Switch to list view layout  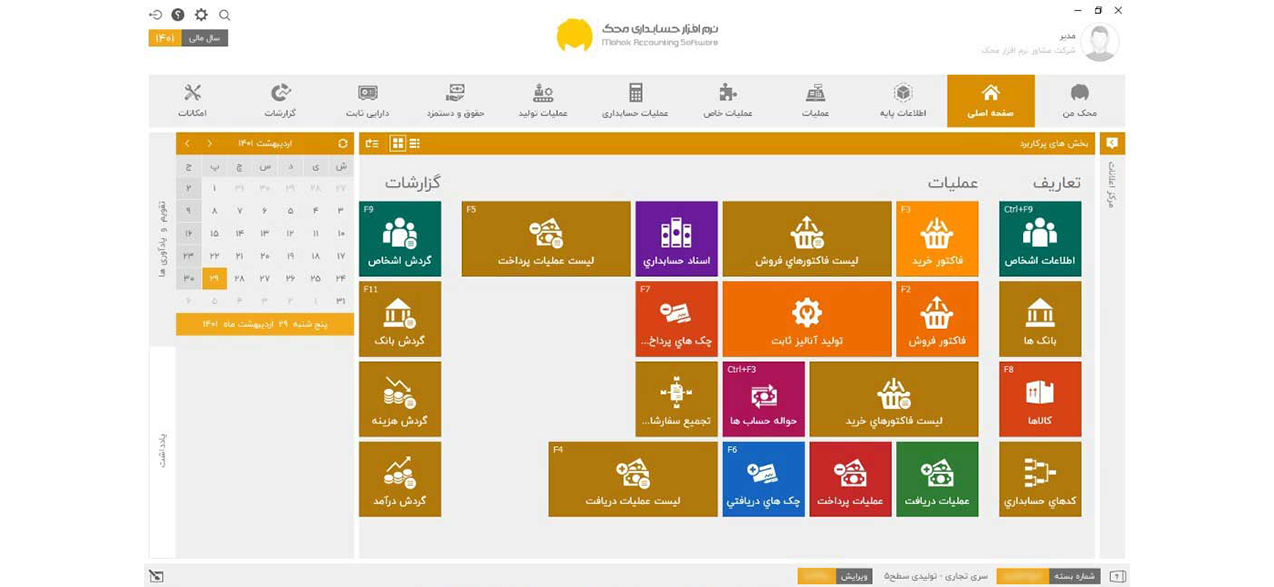[415, 144]
